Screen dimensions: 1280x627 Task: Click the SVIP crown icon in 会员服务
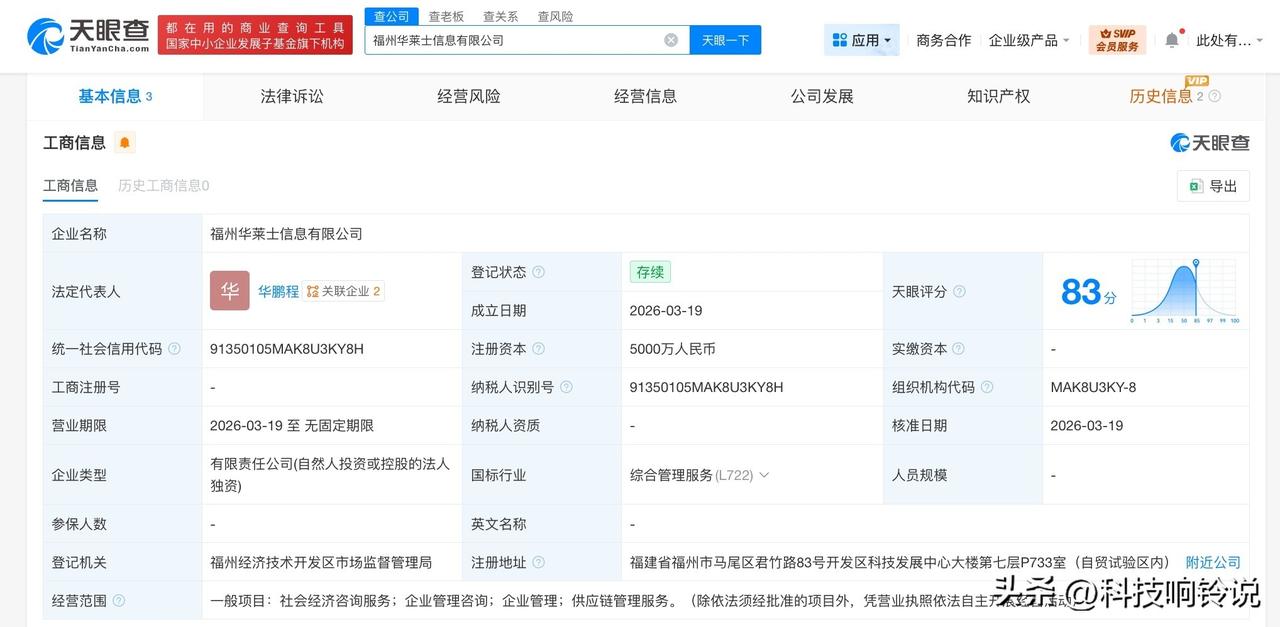pos(1107,31)
